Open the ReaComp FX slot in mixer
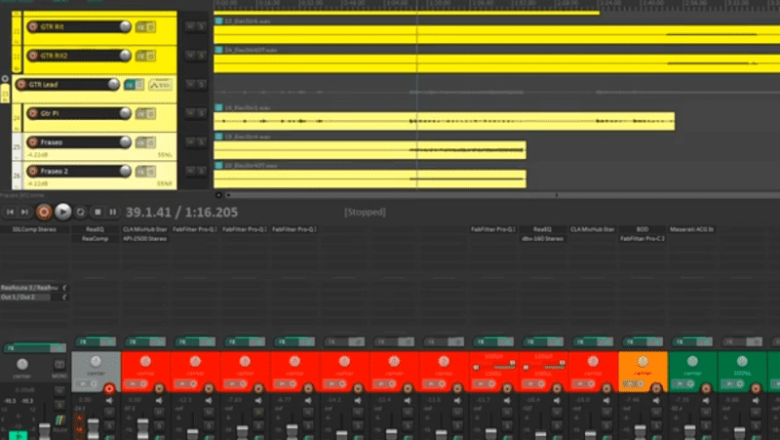Screen dimensions: 780x440 95,239
